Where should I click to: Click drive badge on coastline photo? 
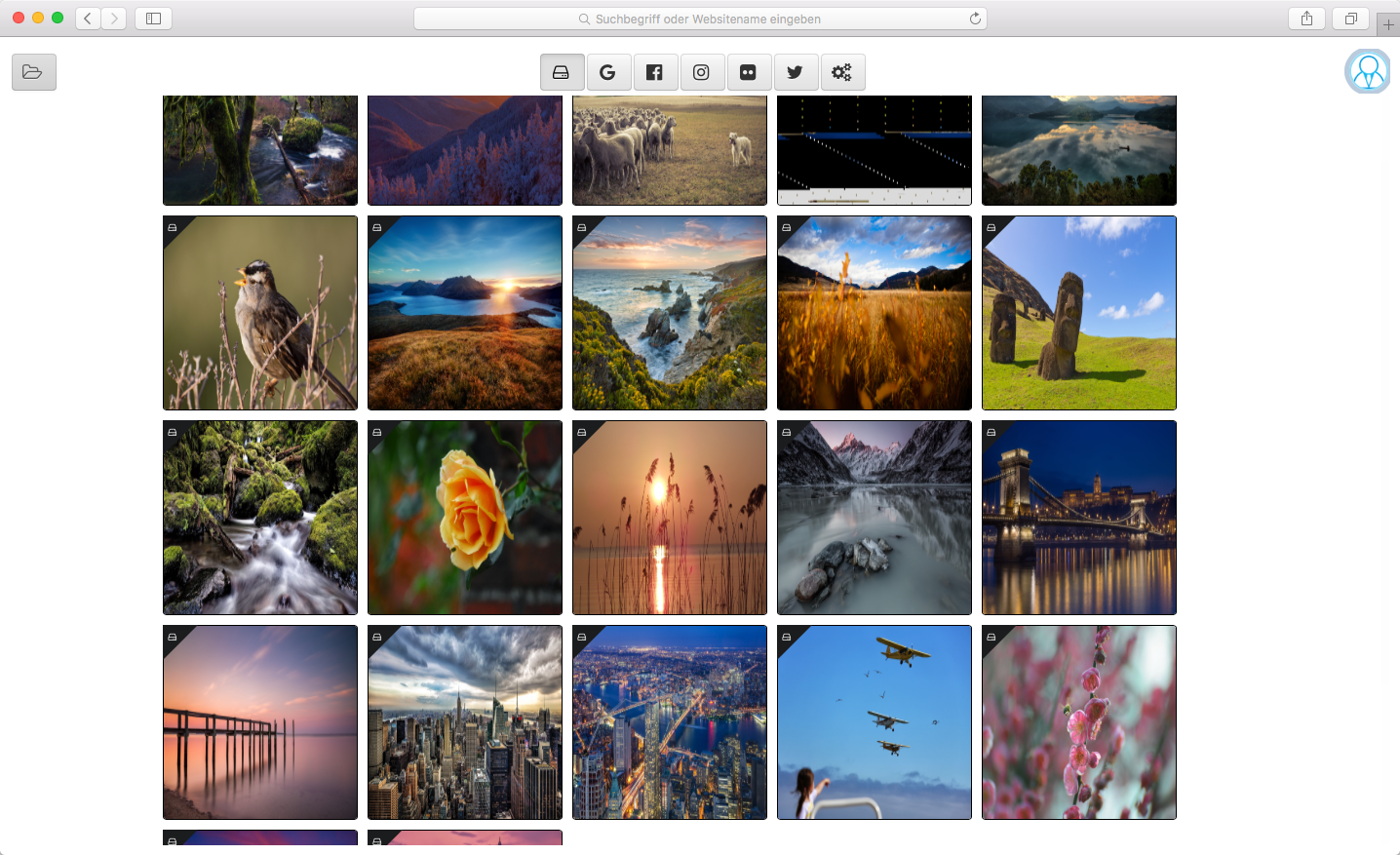coord(582,227)
